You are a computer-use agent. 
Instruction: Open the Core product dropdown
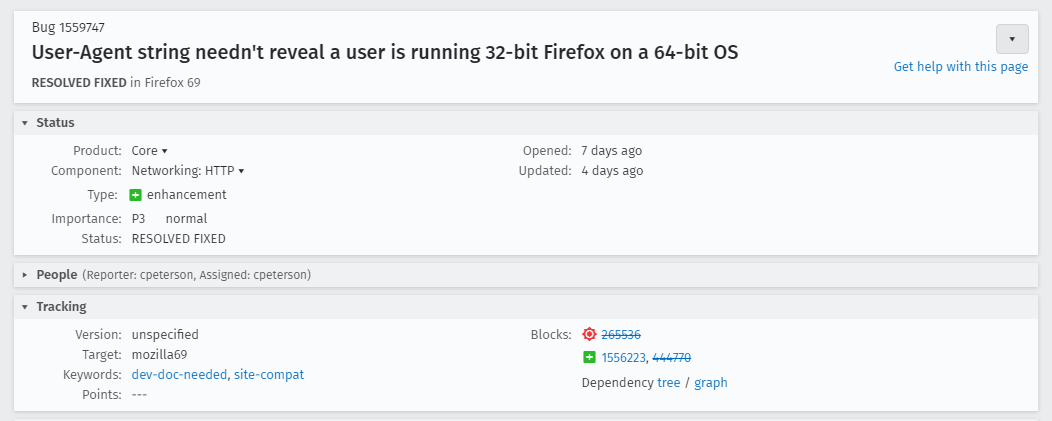[x=149, y=151]
